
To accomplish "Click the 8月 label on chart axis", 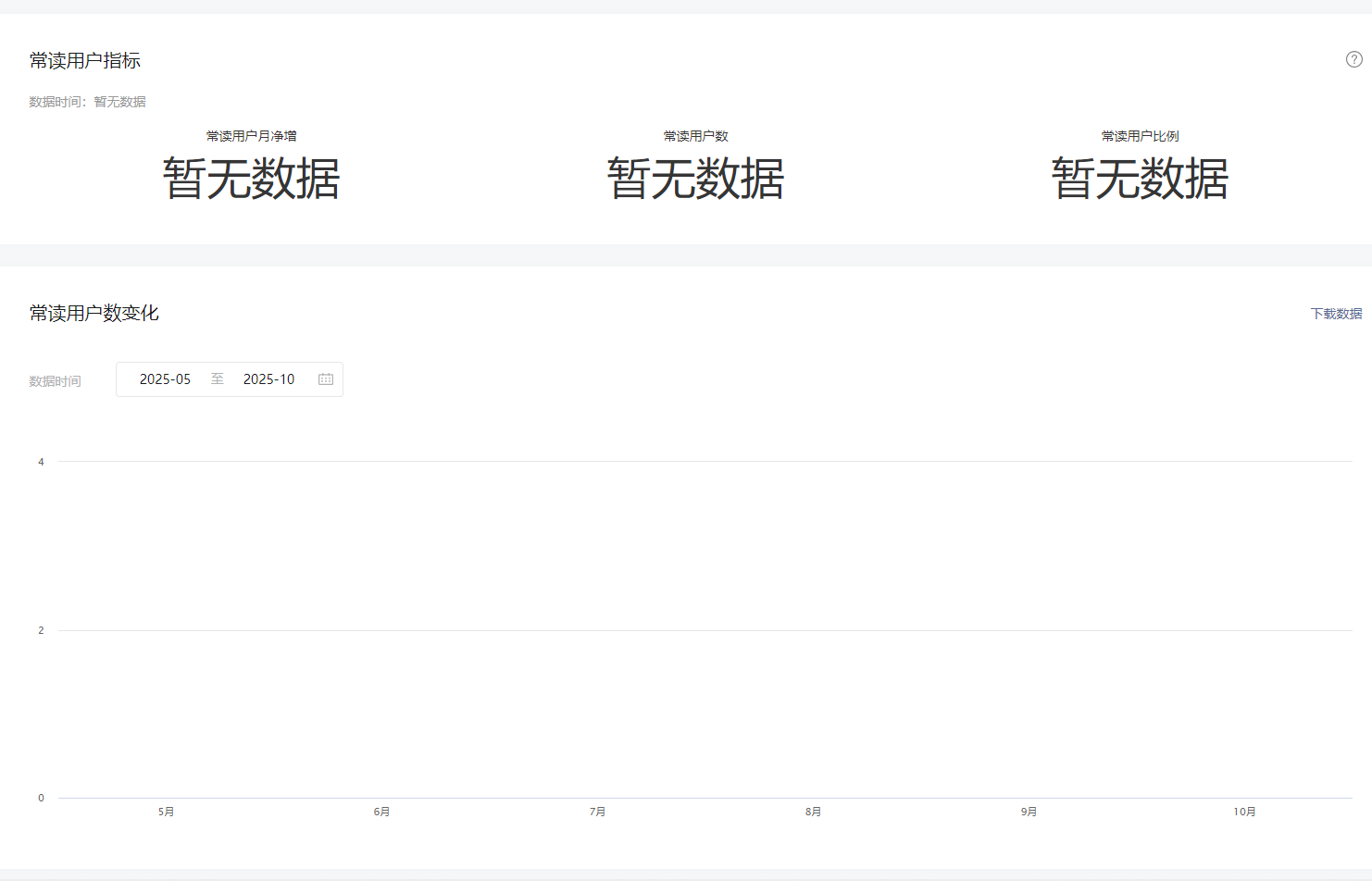I will pyautogui.click(x=813, y=812).
